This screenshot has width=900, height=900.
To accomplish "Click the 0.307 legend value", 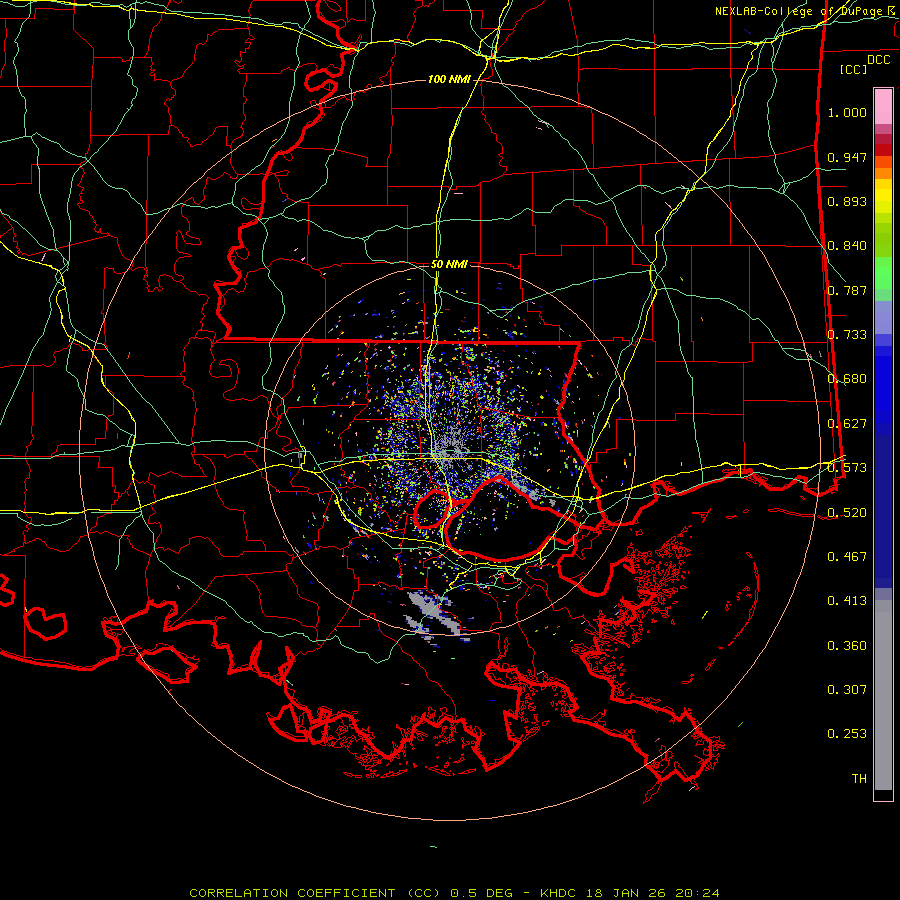I will pos(847,689).
